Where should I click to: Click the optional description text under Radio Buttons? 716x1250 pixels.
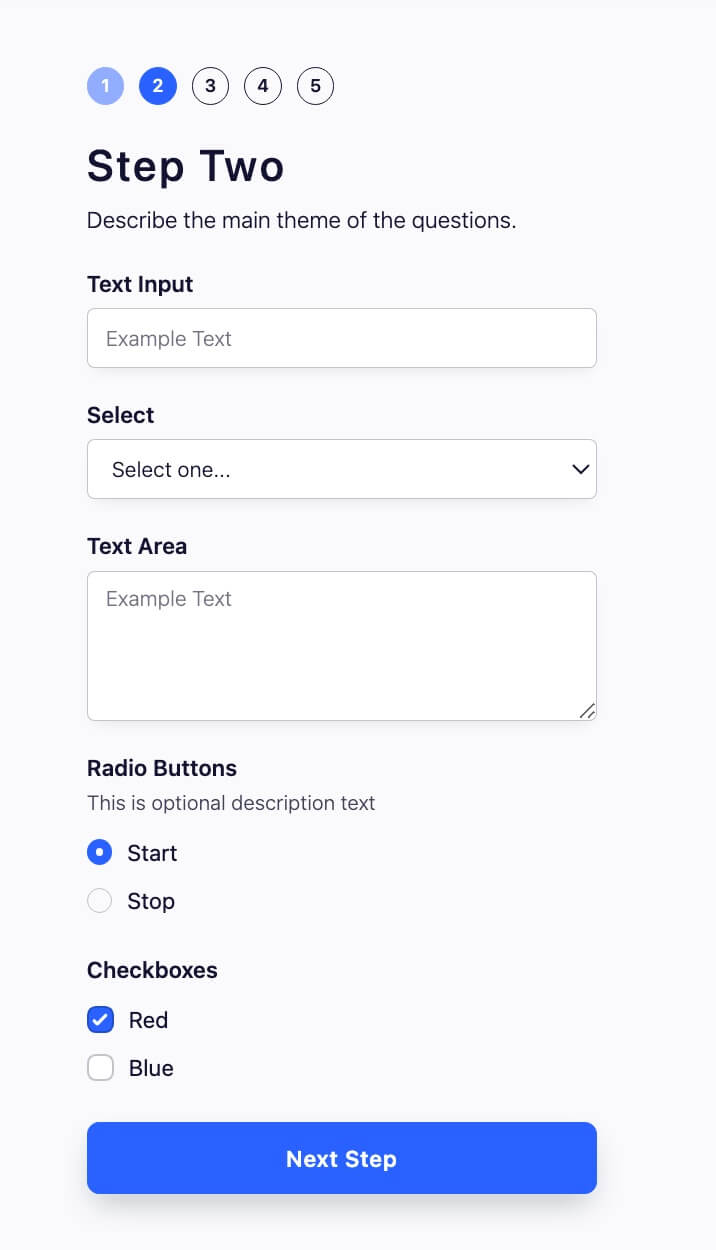231,803
